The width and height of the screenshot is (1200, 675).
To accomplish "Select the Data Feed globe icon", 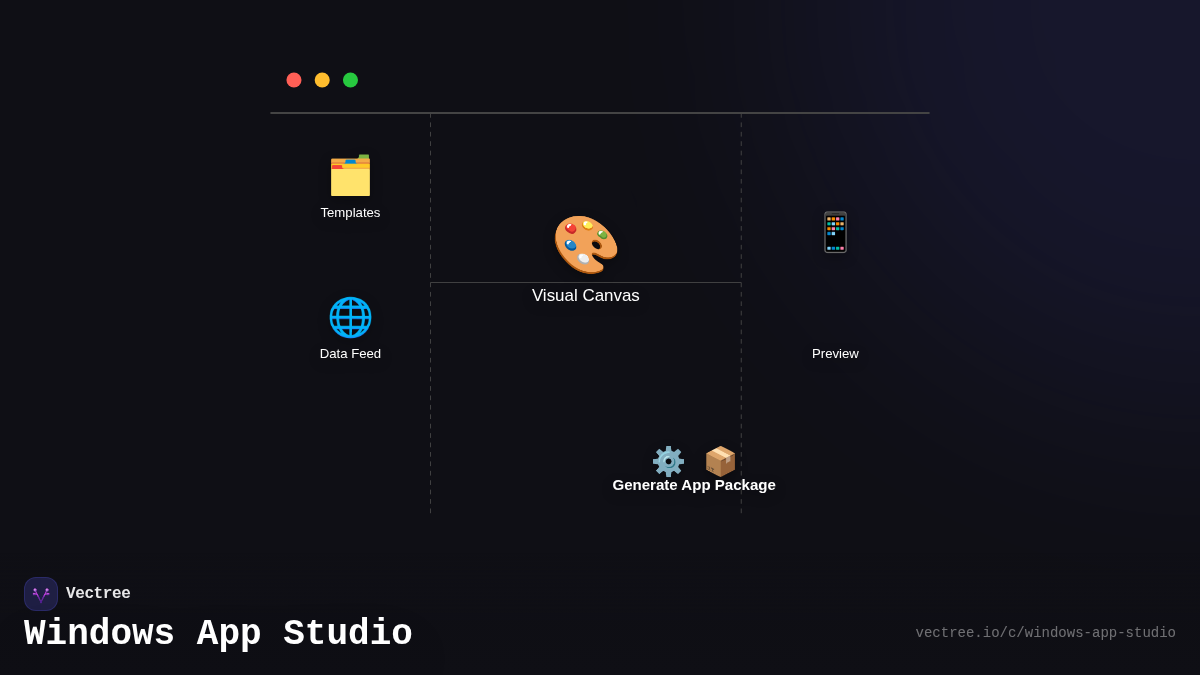I will [x=350, y=317].
